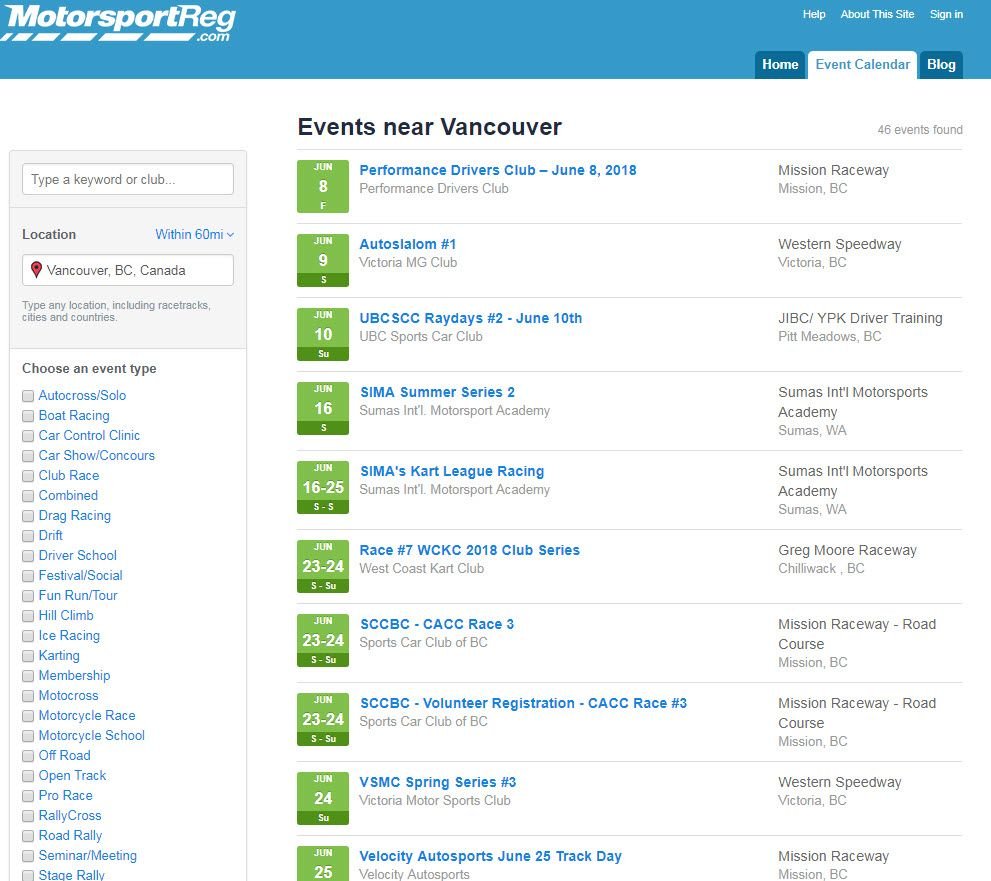The height and width of the screenshot is (881, 991).
Task: Click the June 24 Sunday date badge
Action: 323,798
